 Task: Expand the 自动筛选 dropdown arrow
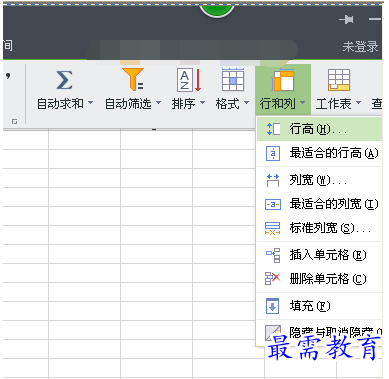pos(159,103)
